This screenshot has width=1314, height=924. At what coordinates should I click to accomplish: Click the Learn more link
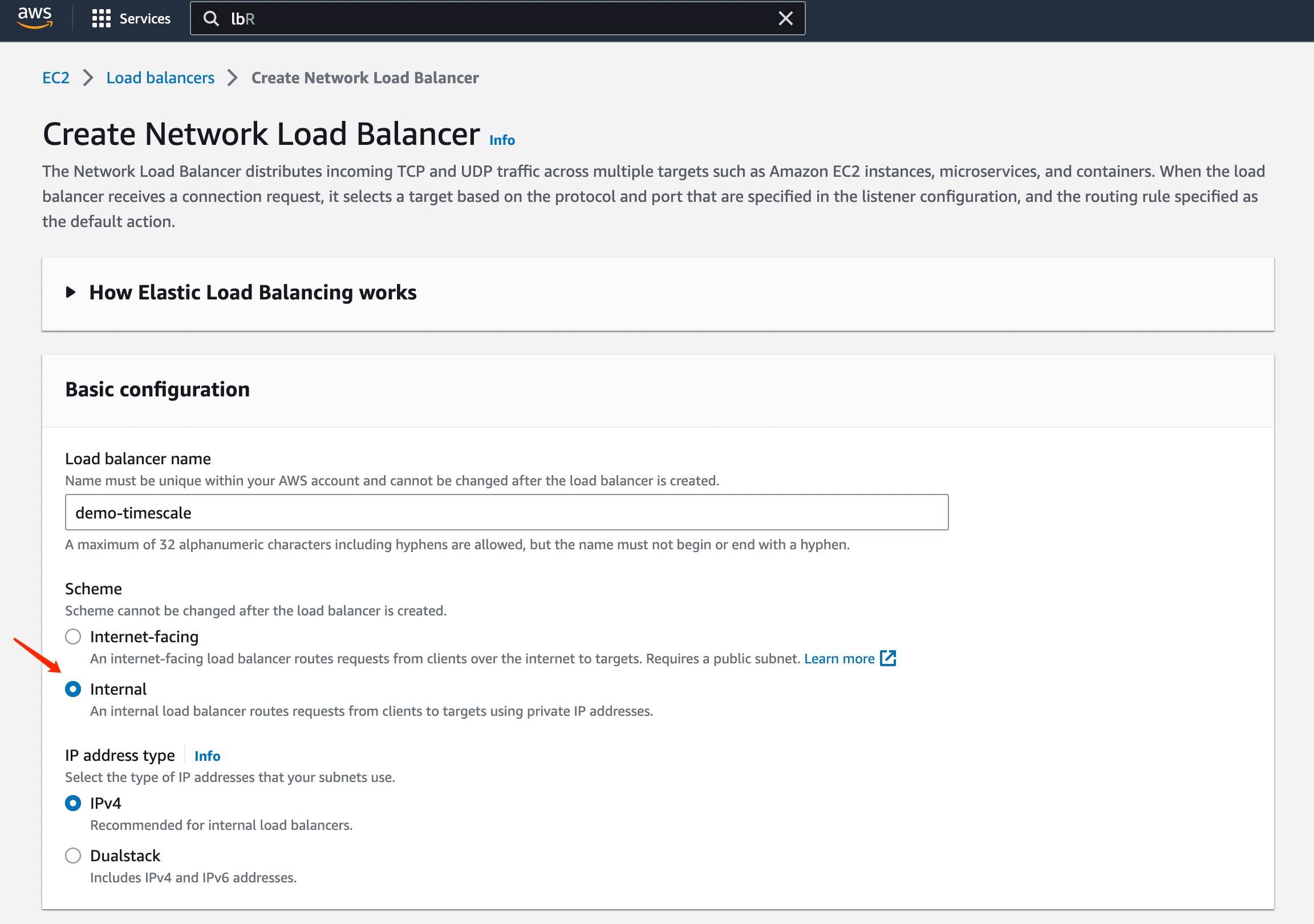point(839,658)
